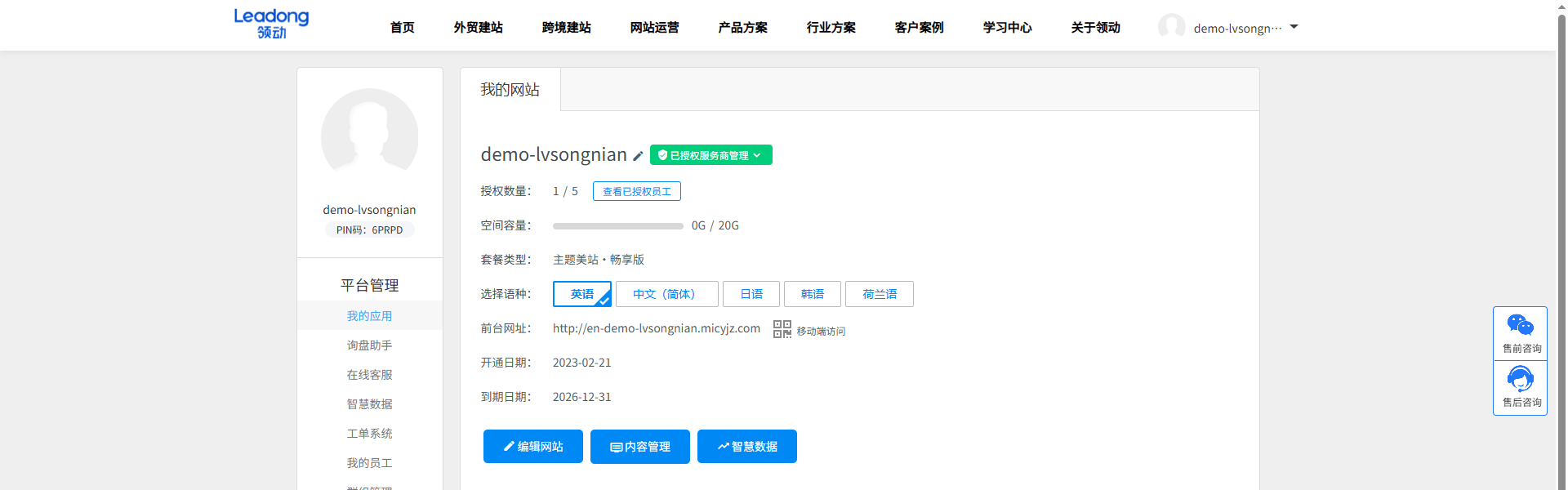The width and height of the screenshot is (1568, 490).
Task: Open 内容管理 content management
Action: pos(639,447)
